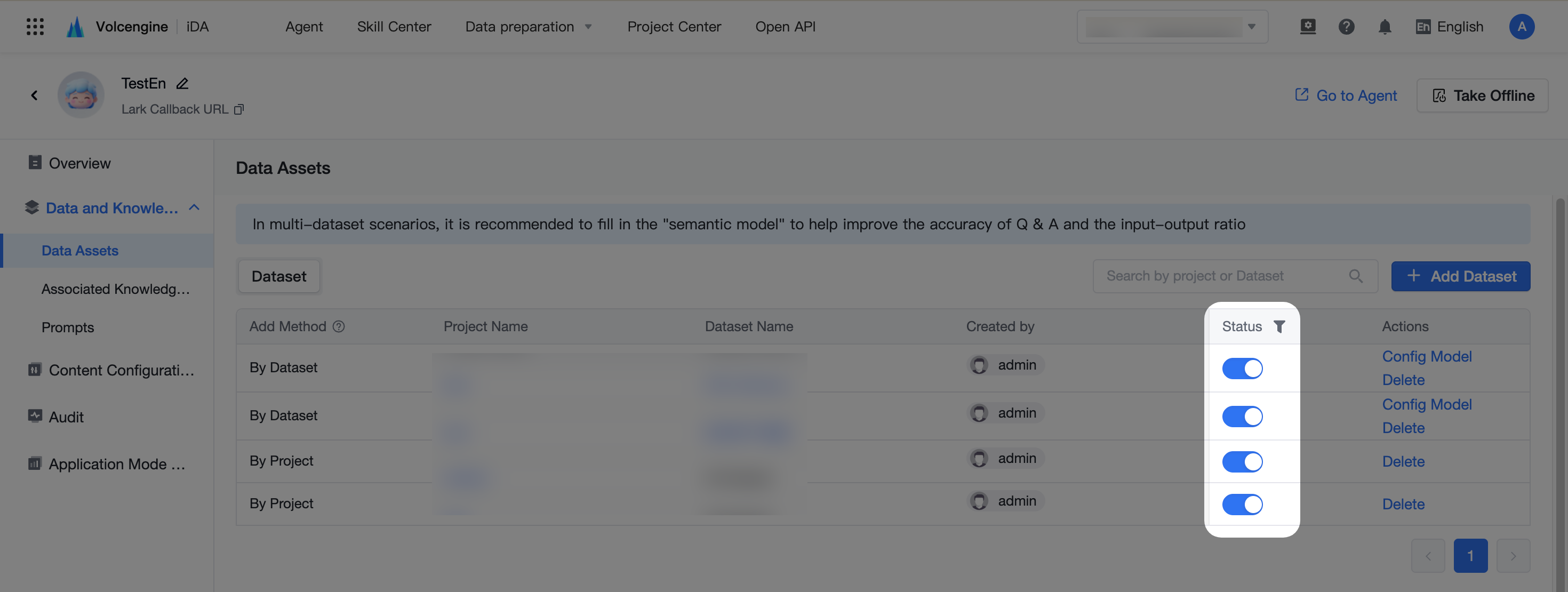Viewport: 1568px width, 592px height.
Task: Open Project Center in top navigation
Action: [674, 27]
